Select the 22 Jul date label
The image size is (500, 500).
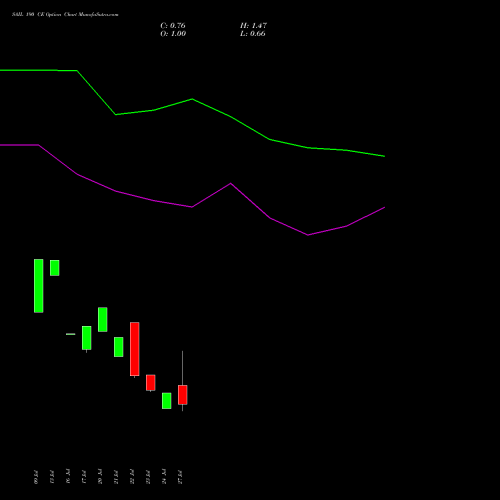(132, 477)
